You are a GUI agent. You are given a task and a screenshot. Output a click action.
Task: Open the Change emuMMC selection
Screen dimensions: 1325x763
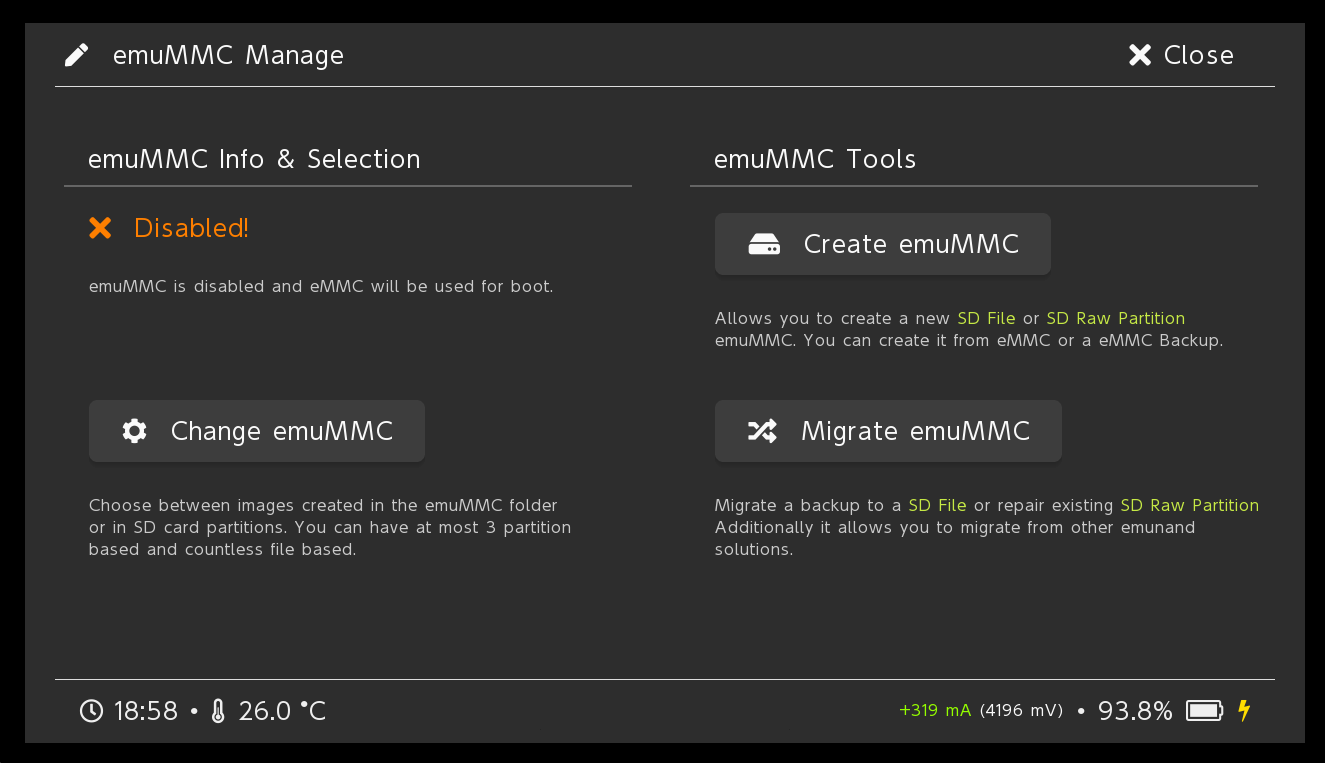[x=257, y=431]
